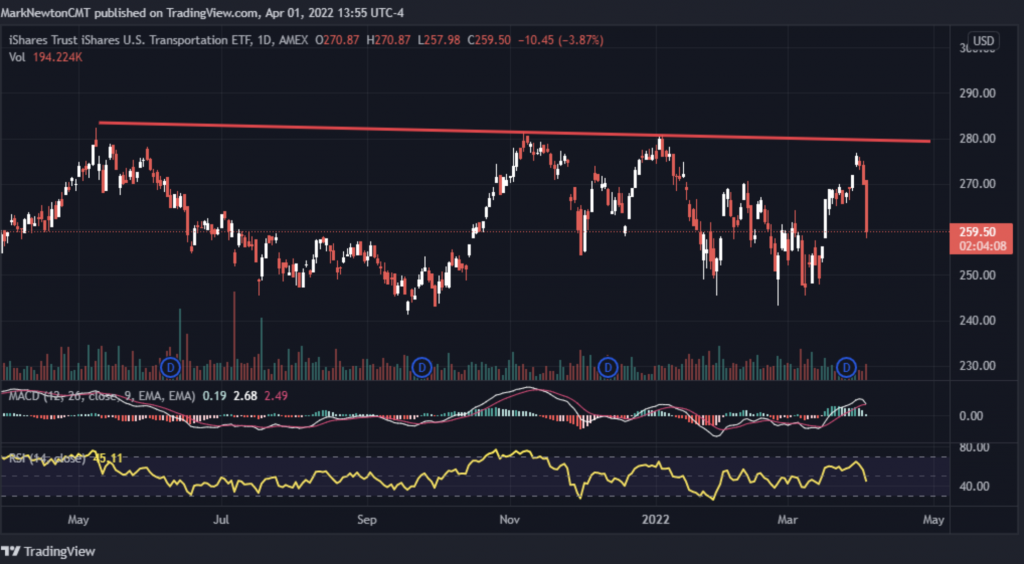Click the RSI value 45.11
This screenshot has height=564, width=1024.
(x=108, y=458)
